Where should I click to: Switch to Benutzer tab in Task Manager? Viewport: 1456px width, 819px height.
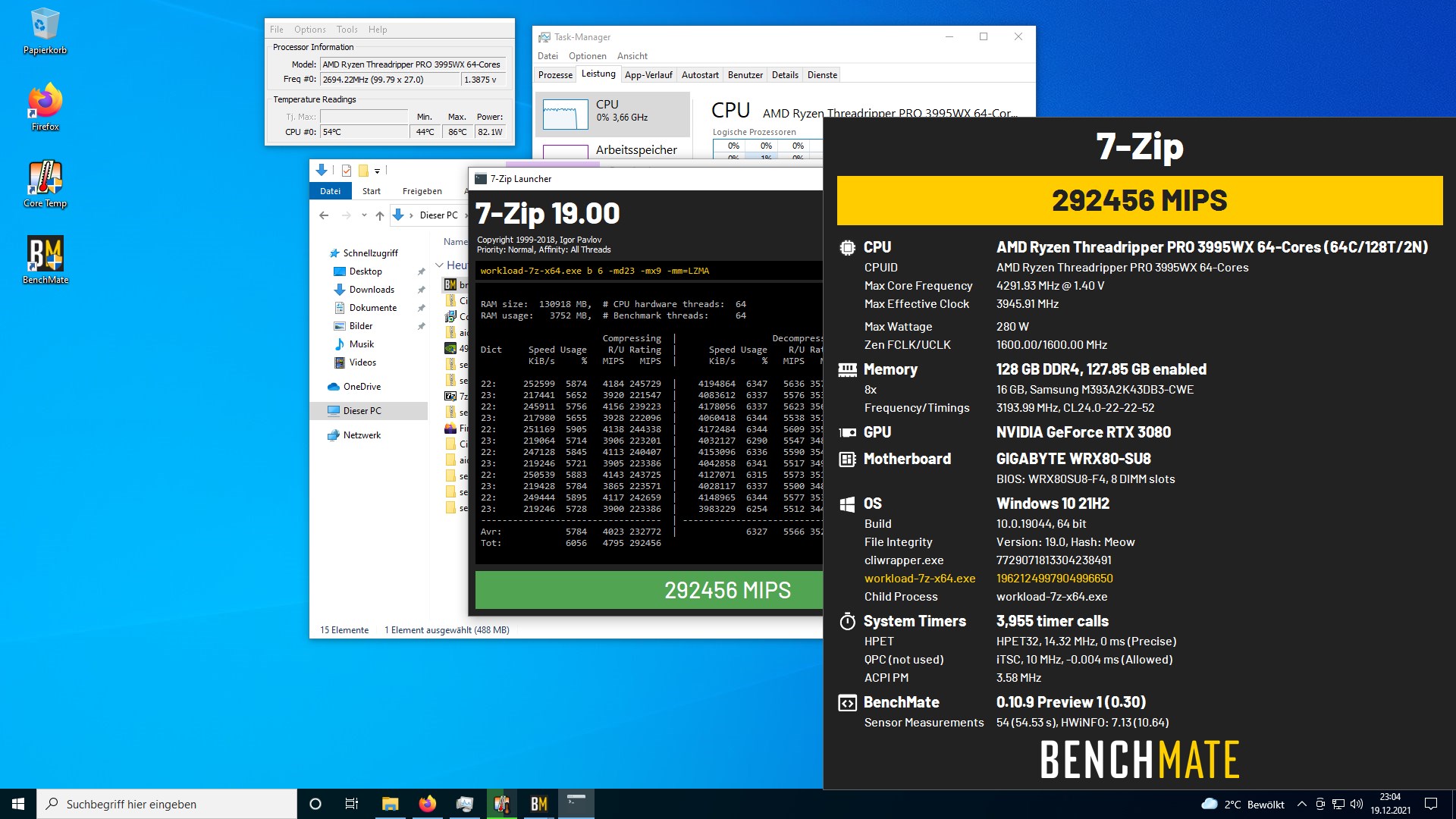(745, 75)
